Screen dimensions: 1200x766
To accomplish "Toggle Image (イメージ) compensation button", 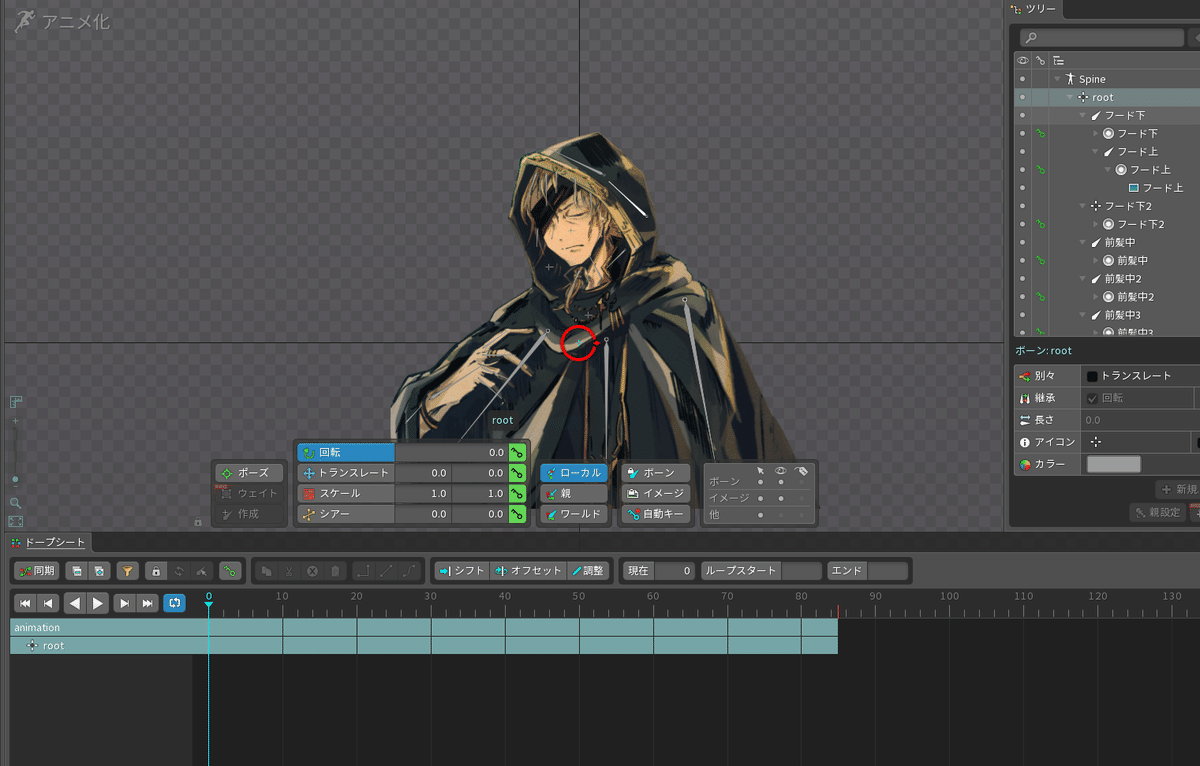I will click(x=655, y=493).
